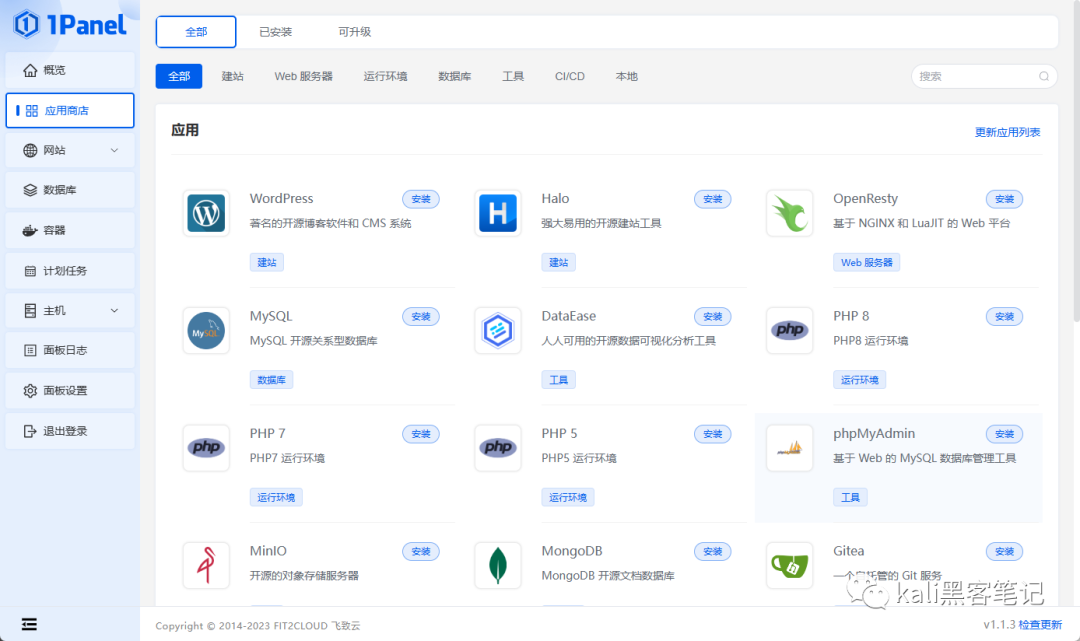1080x641 pixels.
Task: Click the PHP 8 logo
Action: click(x=789, y=330)
